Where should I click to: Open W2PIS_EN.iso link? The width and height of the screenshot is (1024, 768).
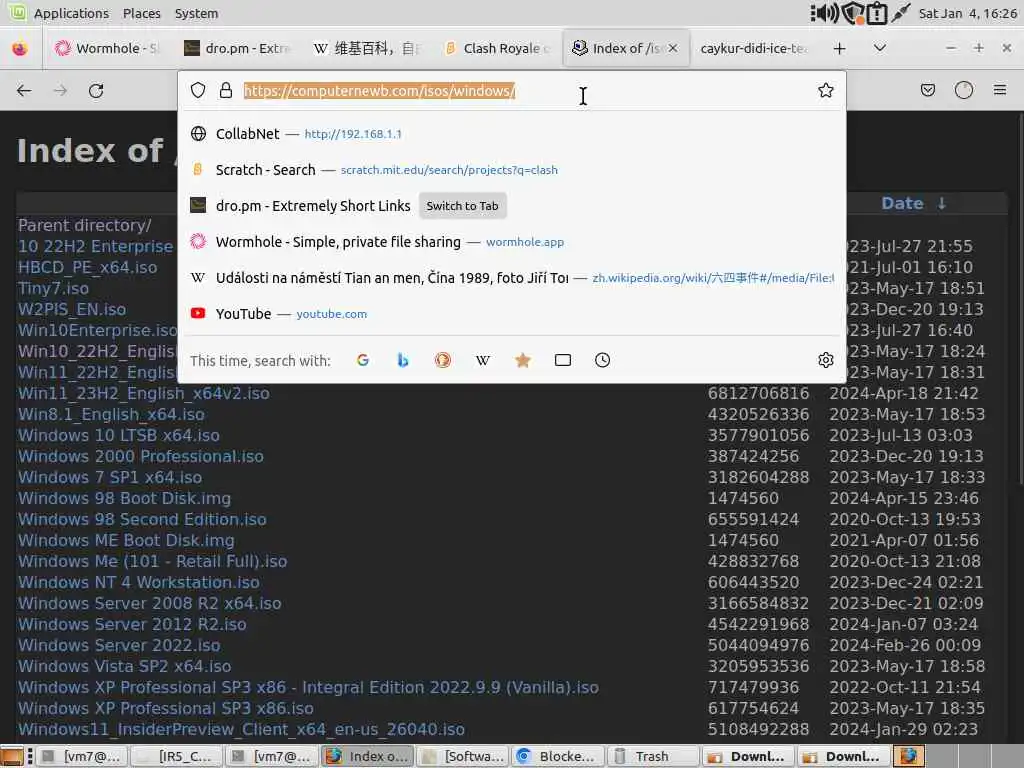(x=72, y=309)
